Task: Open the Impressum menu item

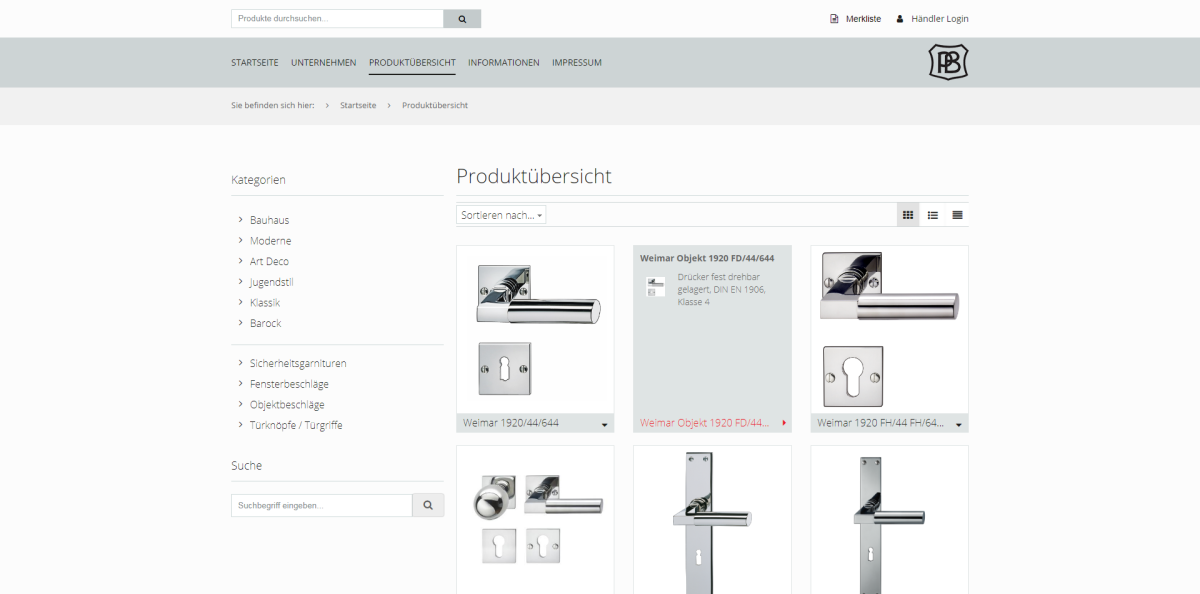Action: click(577, 62)
